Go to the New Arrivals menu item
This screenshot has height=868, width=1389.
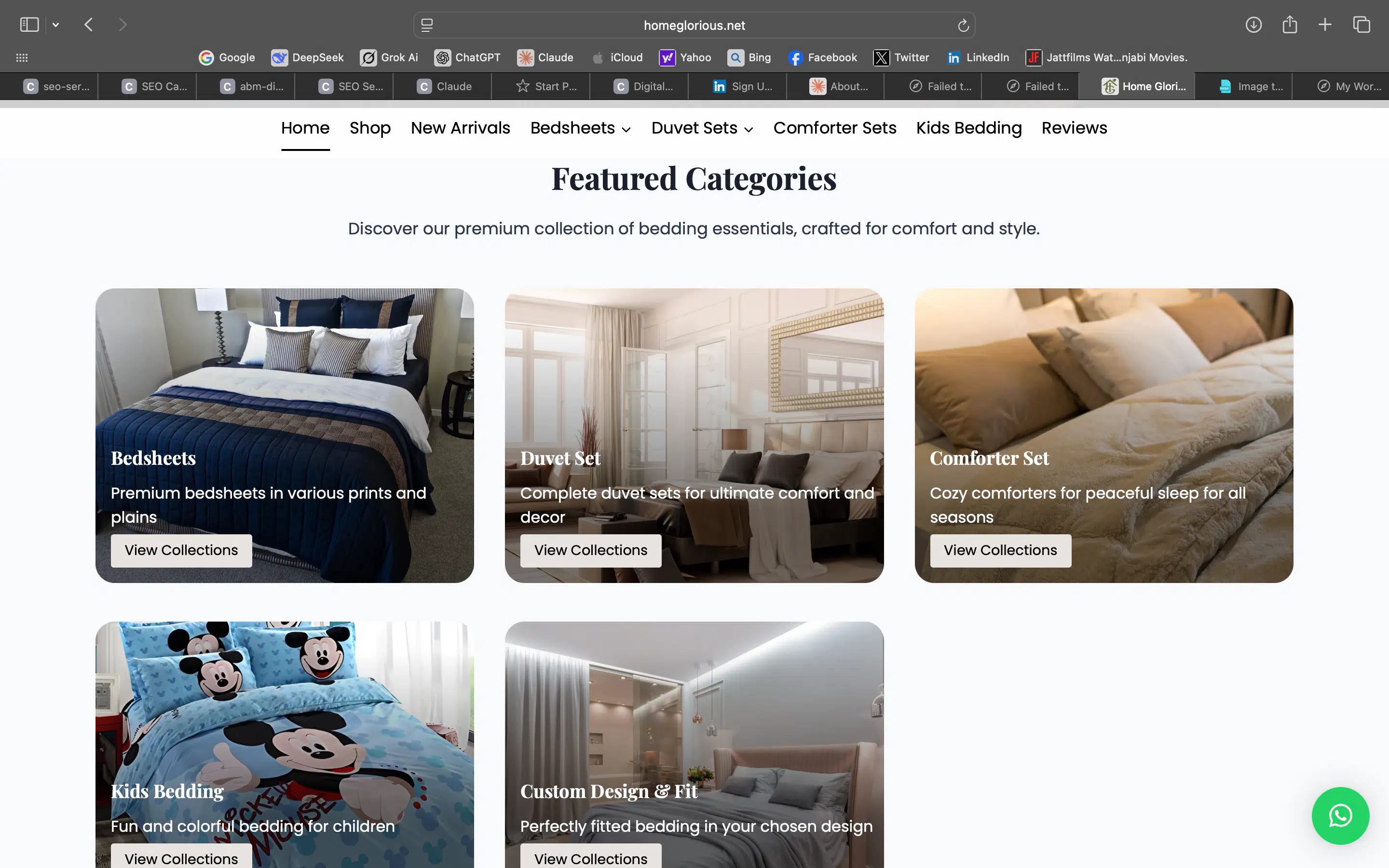click(x=460, y=128)
